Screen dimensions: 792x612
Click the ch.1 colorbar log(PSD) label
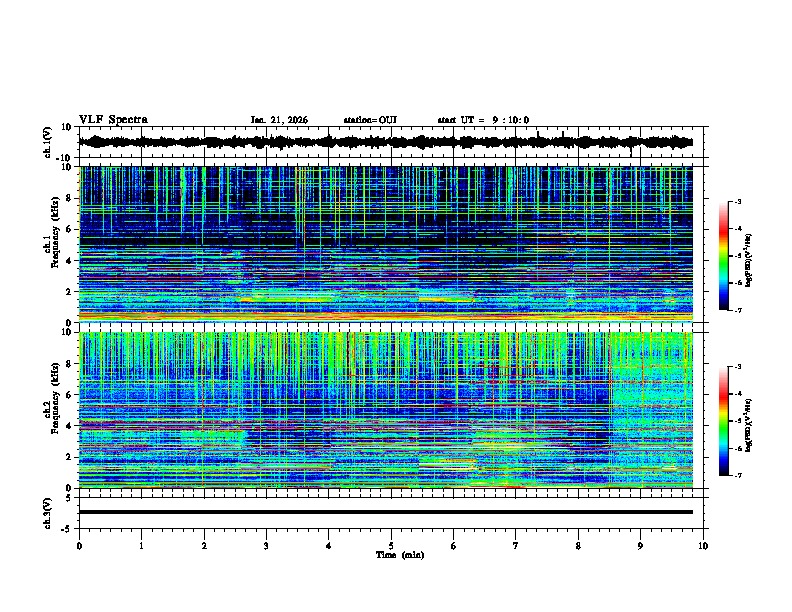click(x=749, y=261)
